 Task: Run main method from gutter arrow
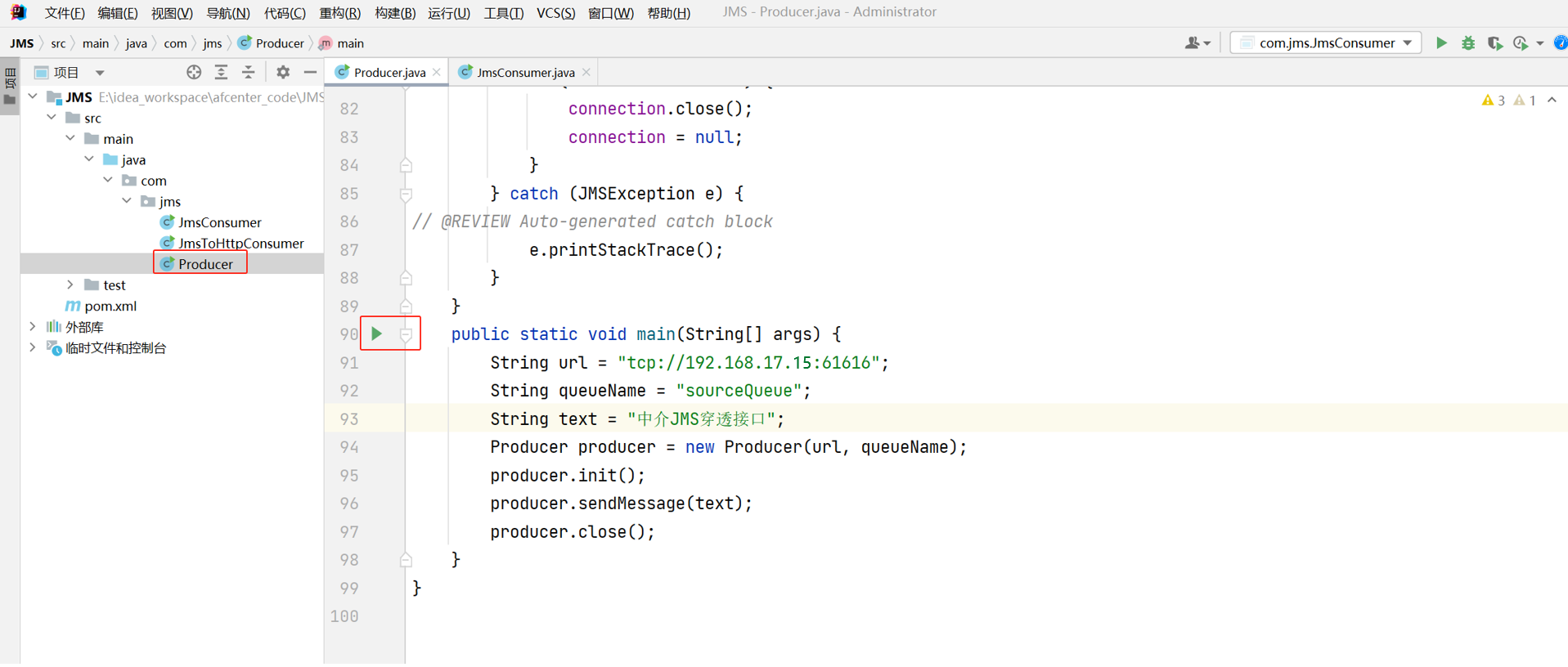[376, 333]
